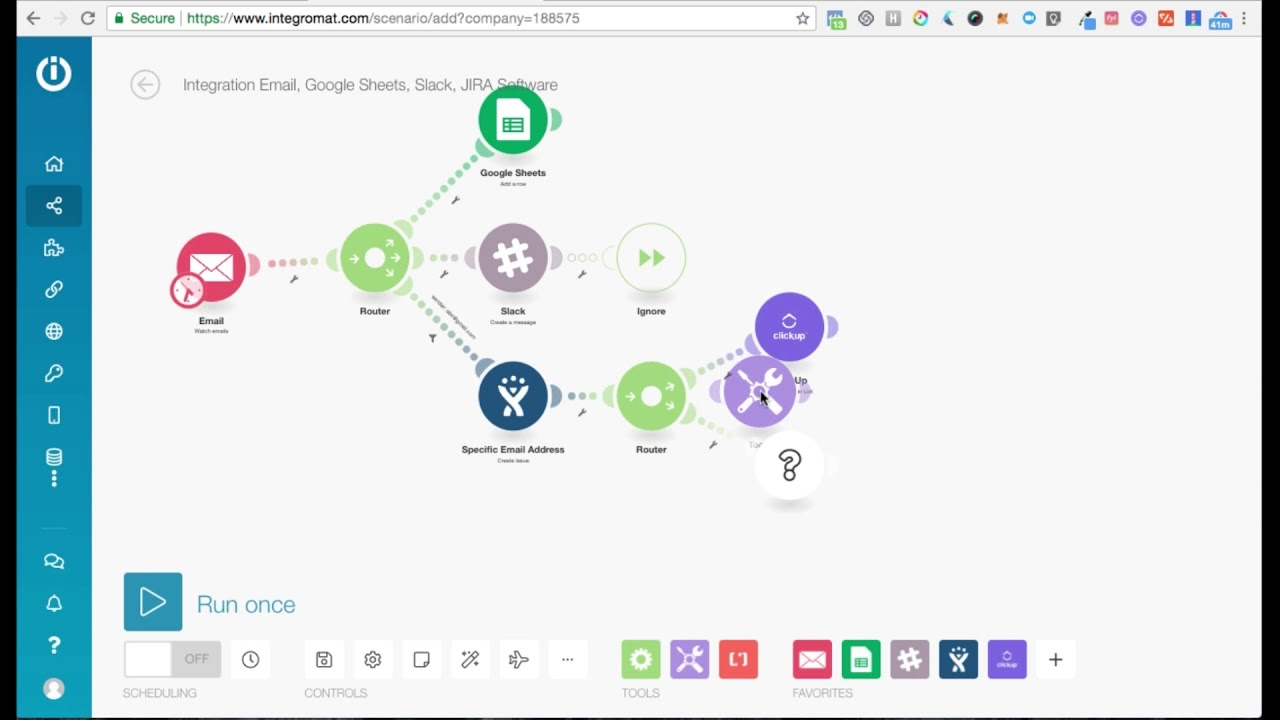Viewport: 1280px width, 720px height.
Task: Add Google Sheets module from Favorites
Action: click(861, 659)
